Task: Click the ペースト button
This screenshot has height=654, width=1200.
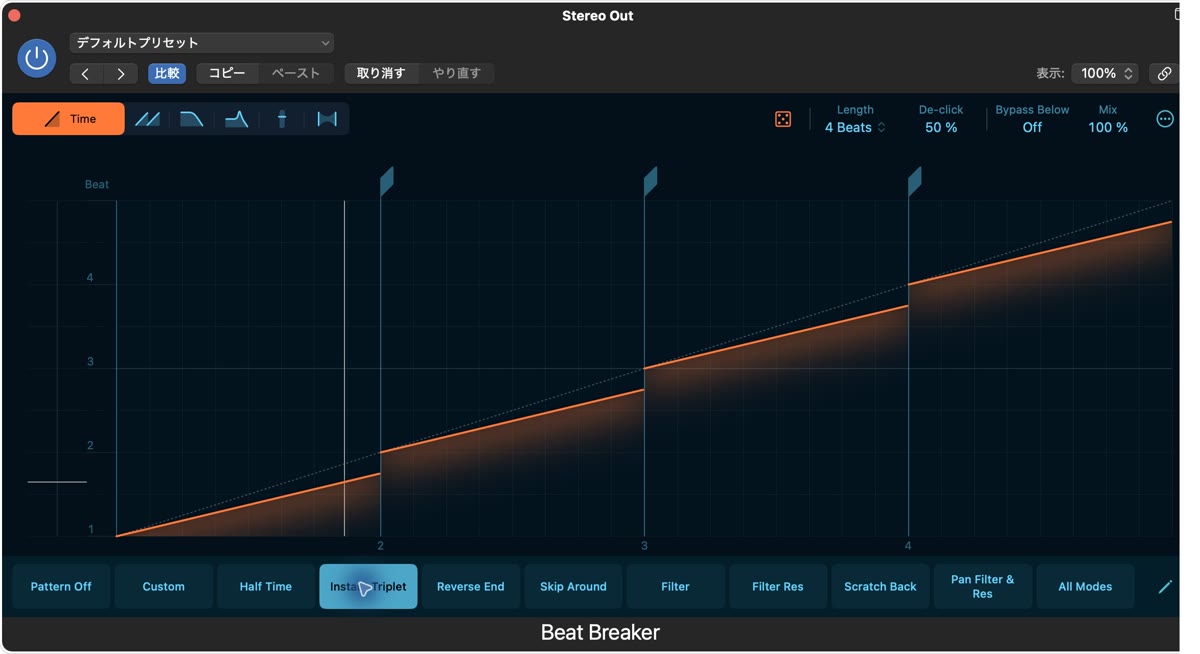Action: [x=296, y=73]
